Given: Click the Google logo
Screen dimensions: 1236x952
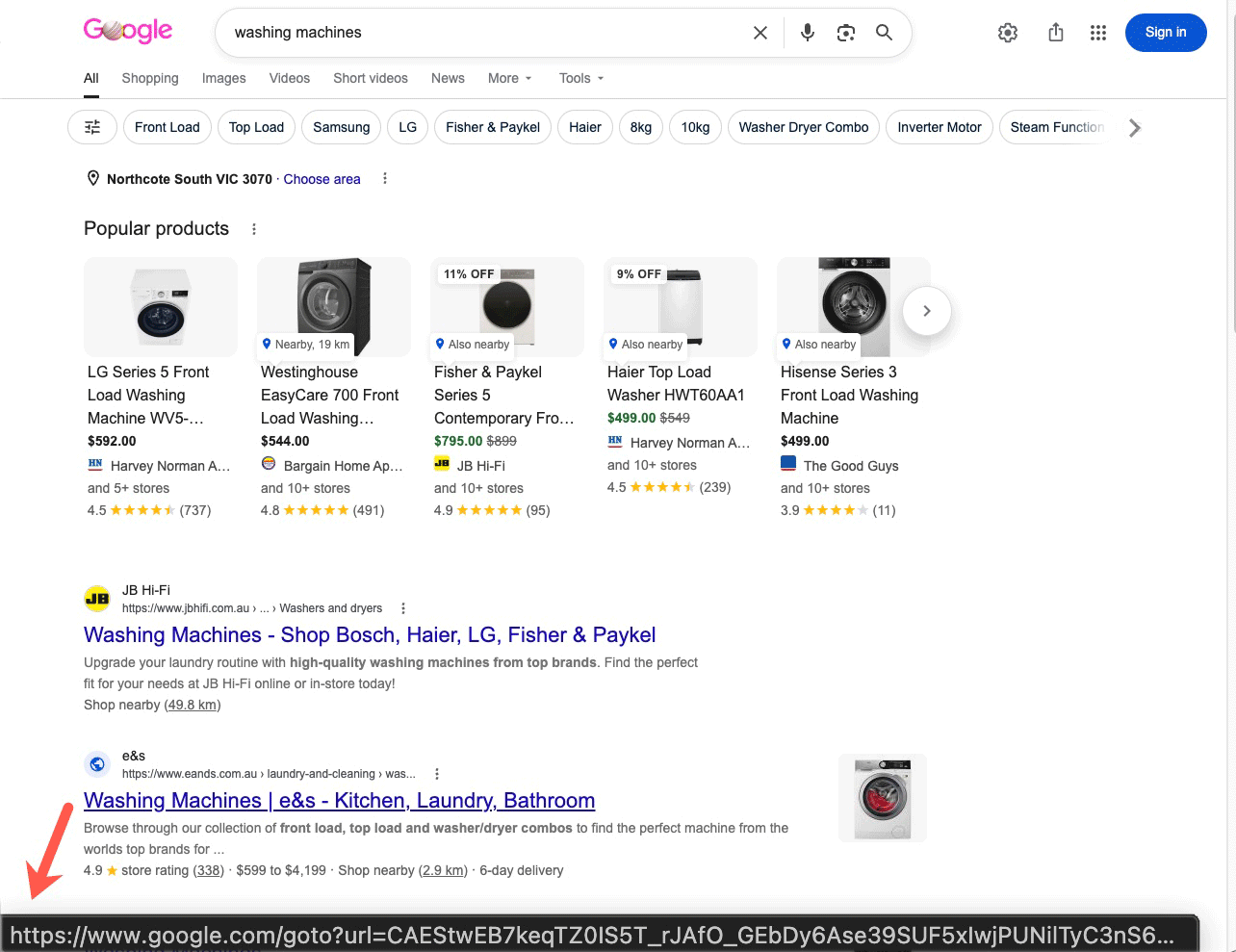Looking at the screenshot, I should 128,31.
